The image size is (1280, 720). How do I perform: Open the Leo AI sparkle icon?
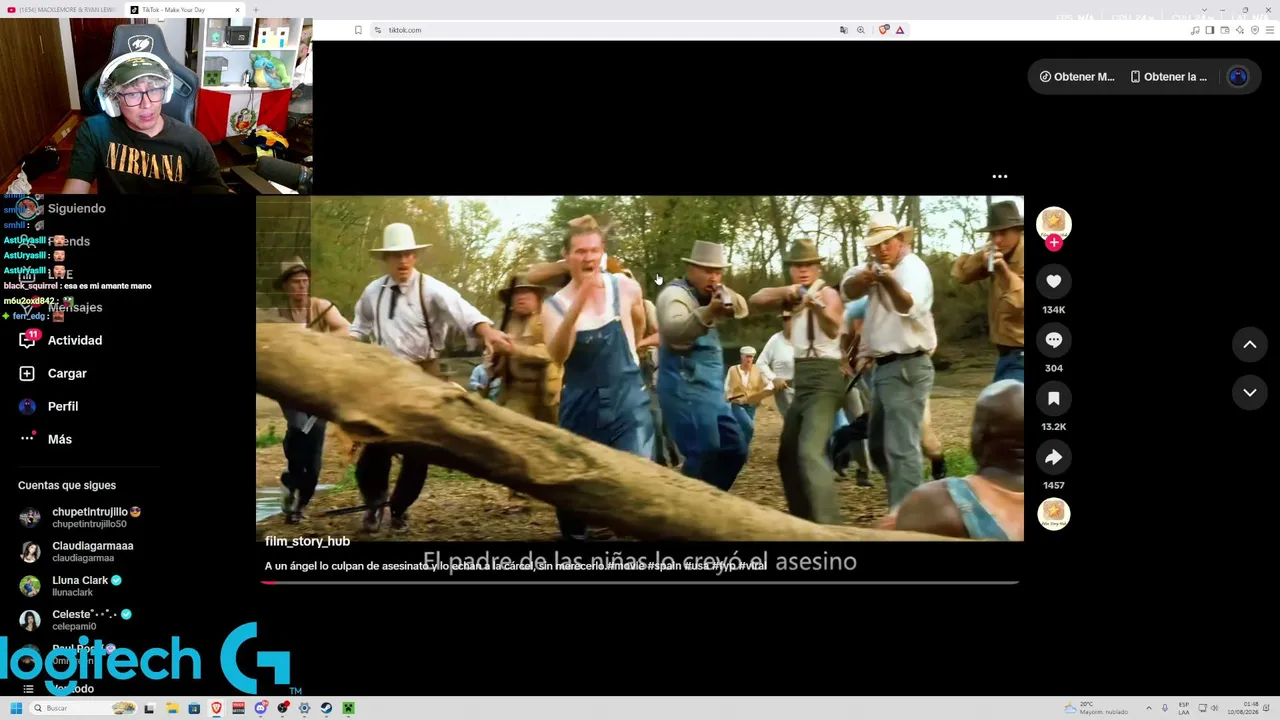tap(1240, 30)
